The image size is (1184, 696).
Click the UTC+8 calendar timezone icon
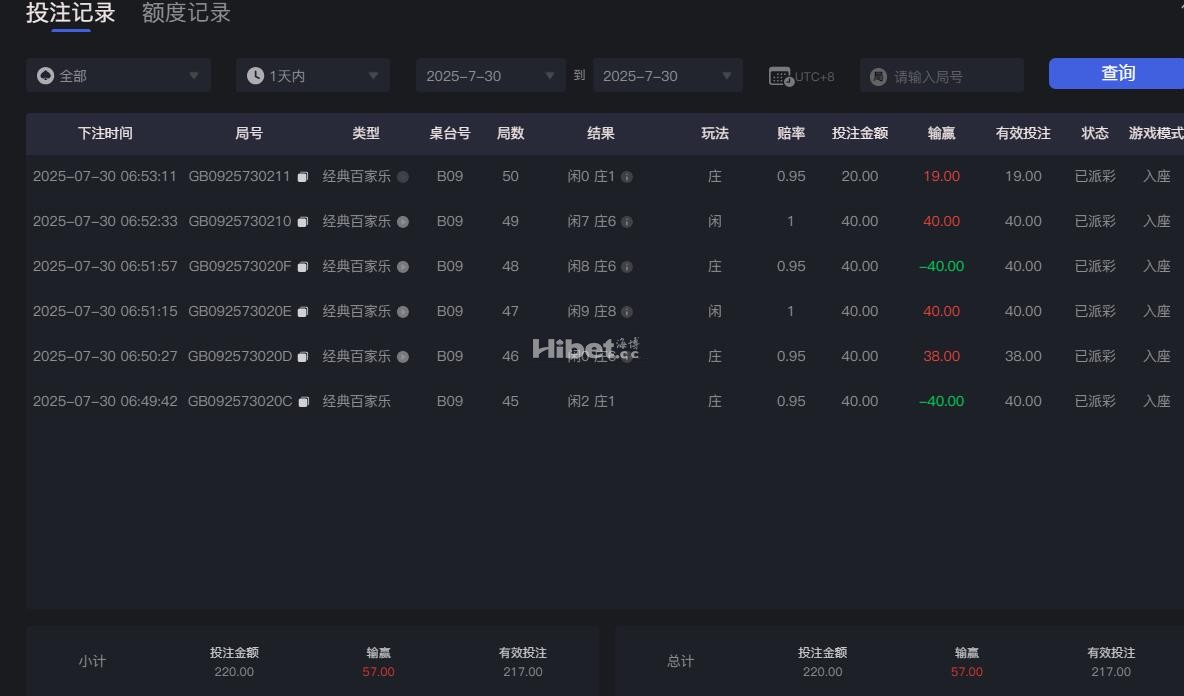pyautogui.click(x=781, y=76)
